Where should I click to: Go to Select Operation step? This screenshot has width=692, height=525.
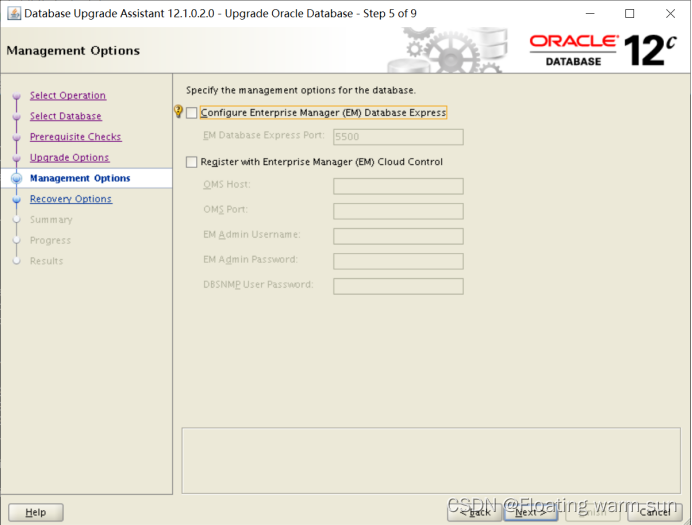[68, 95]
